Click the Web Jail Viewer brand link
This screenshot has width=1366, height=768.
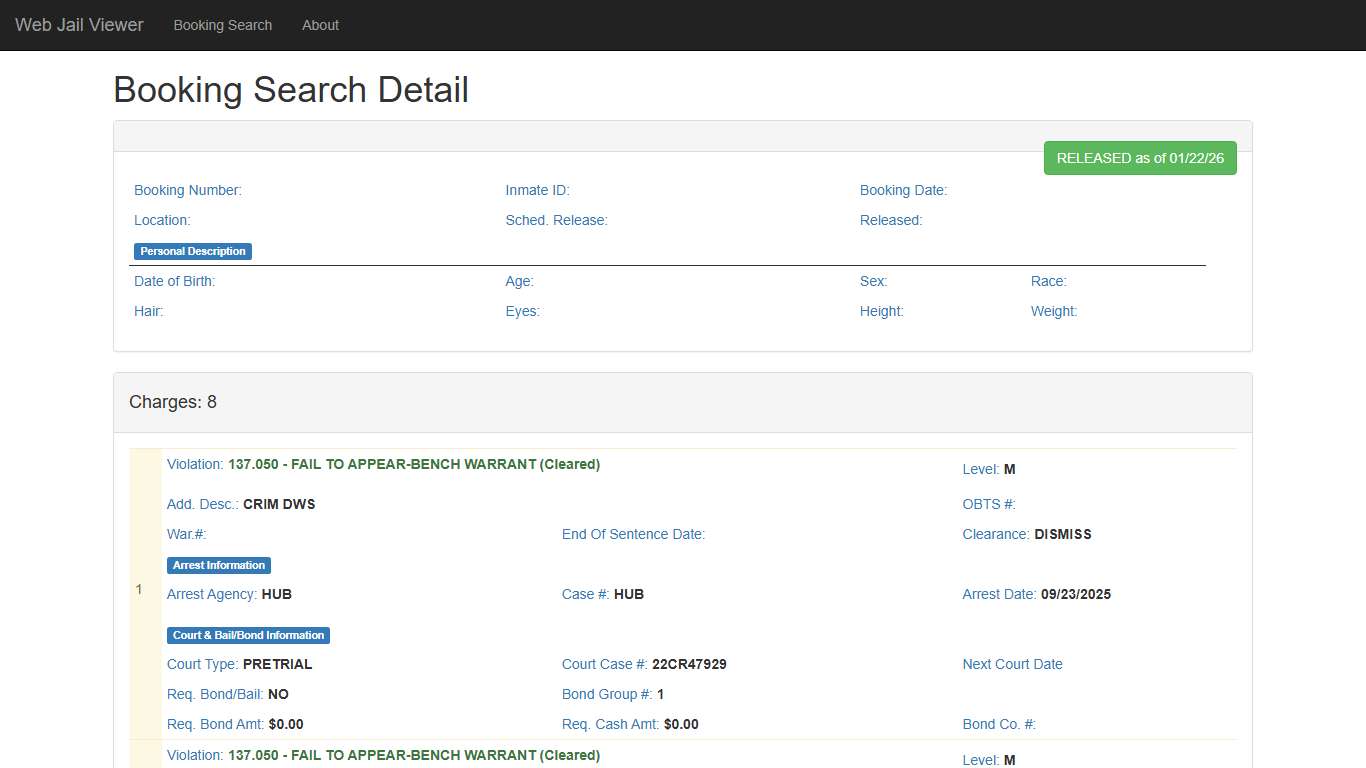pyautogui.click(x=79, y=25)
